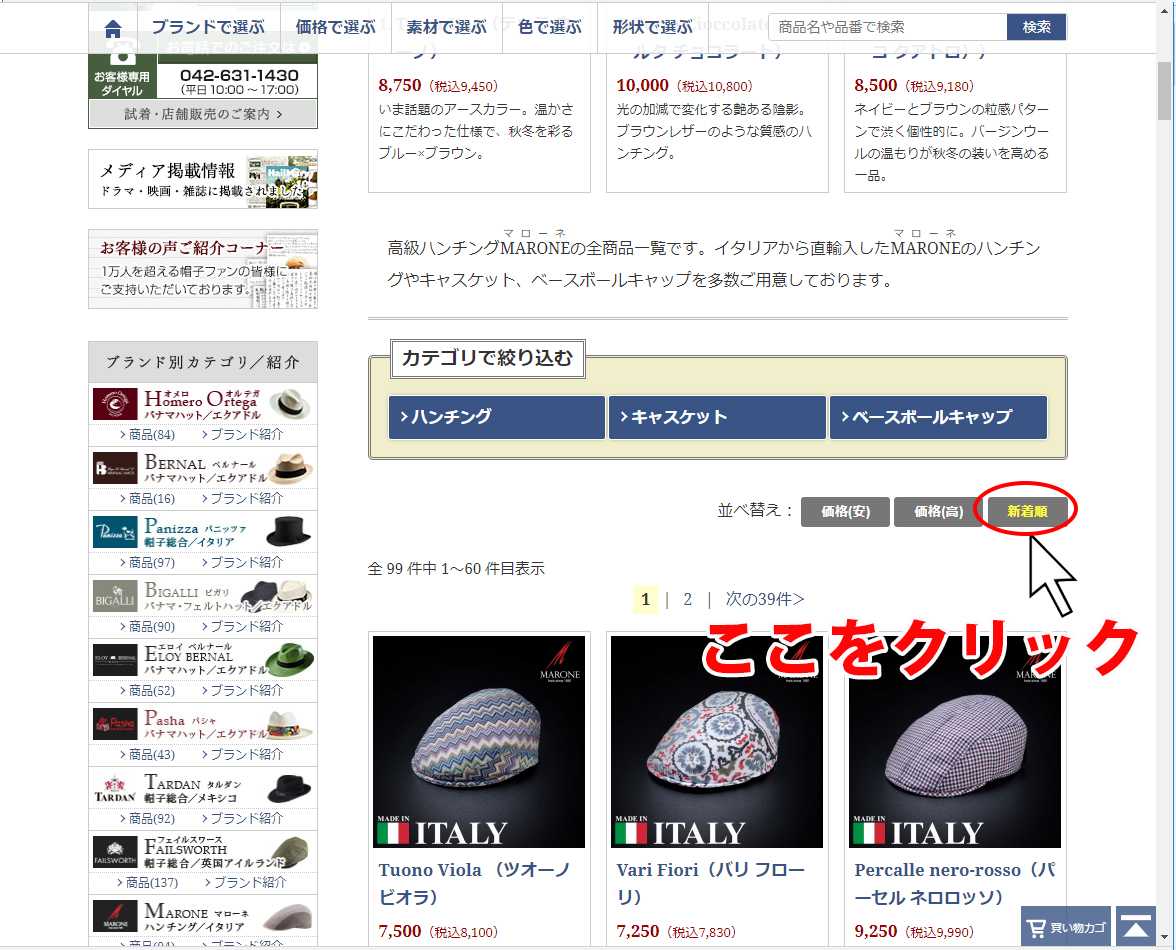Click 次の39件 next results link
The image size is (1176, 950).
764,599
